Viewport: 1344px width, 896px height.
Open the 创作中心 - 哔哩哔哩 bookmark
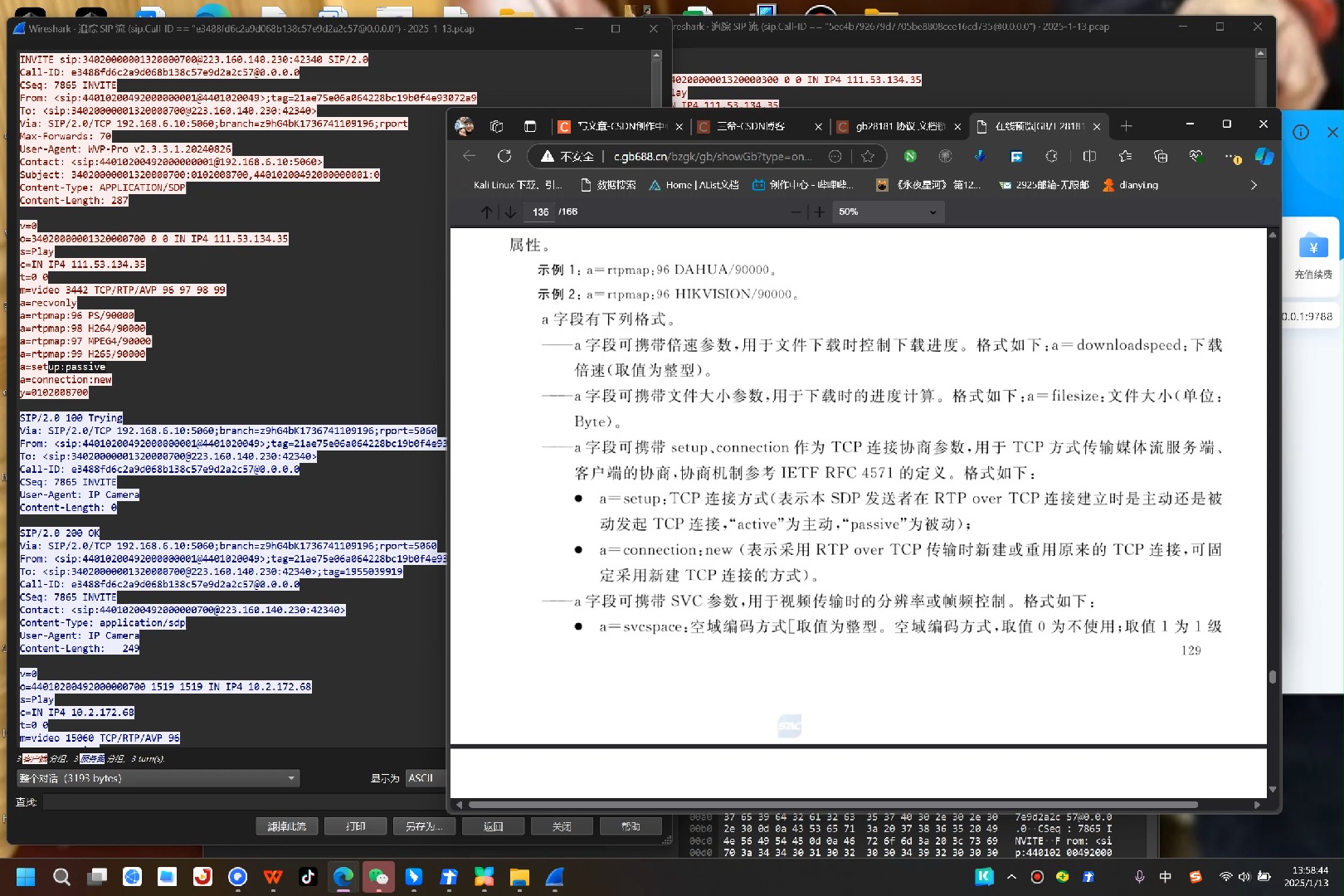coord(802,185)
